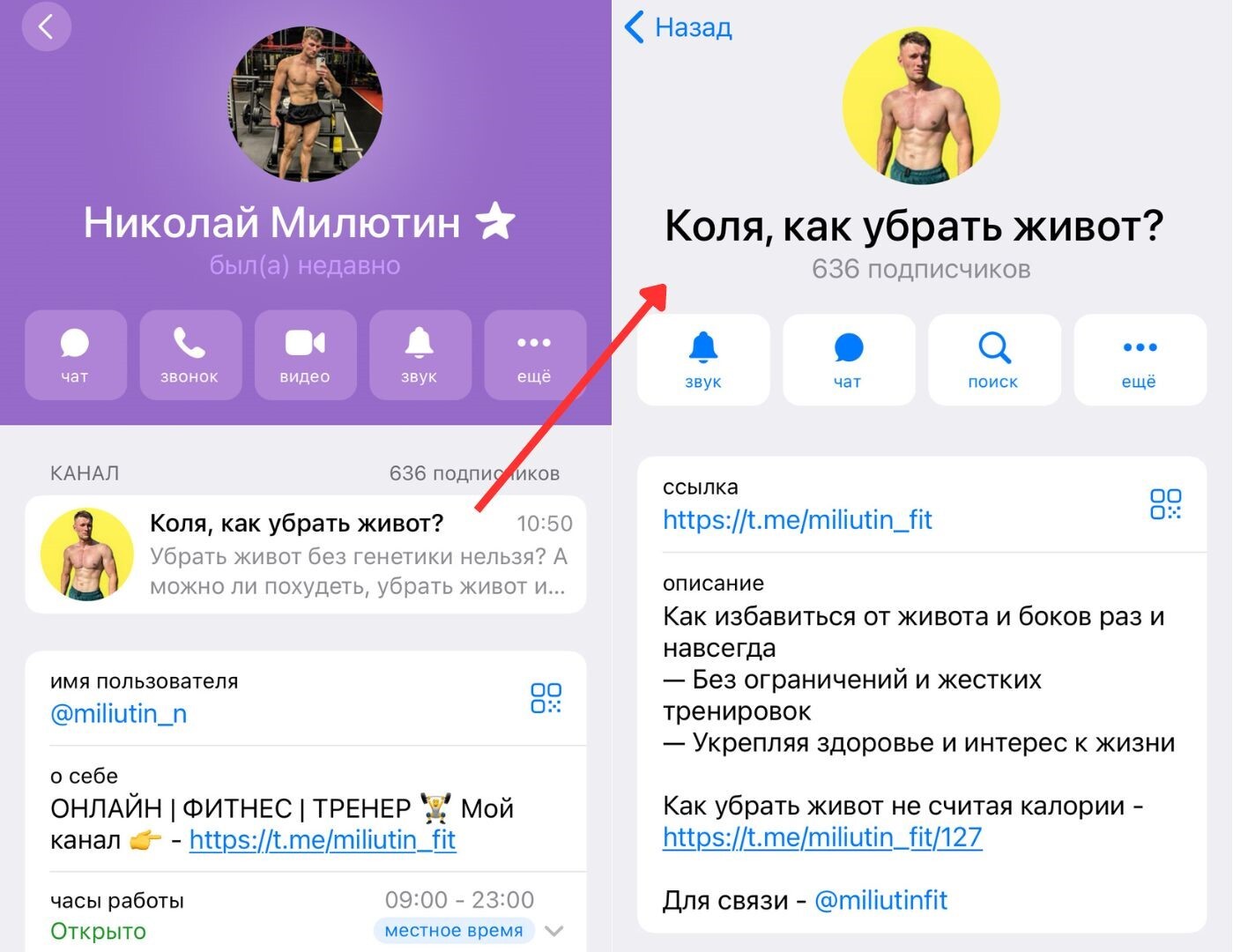Tap the @miliutin_n username link

point(119,713)
